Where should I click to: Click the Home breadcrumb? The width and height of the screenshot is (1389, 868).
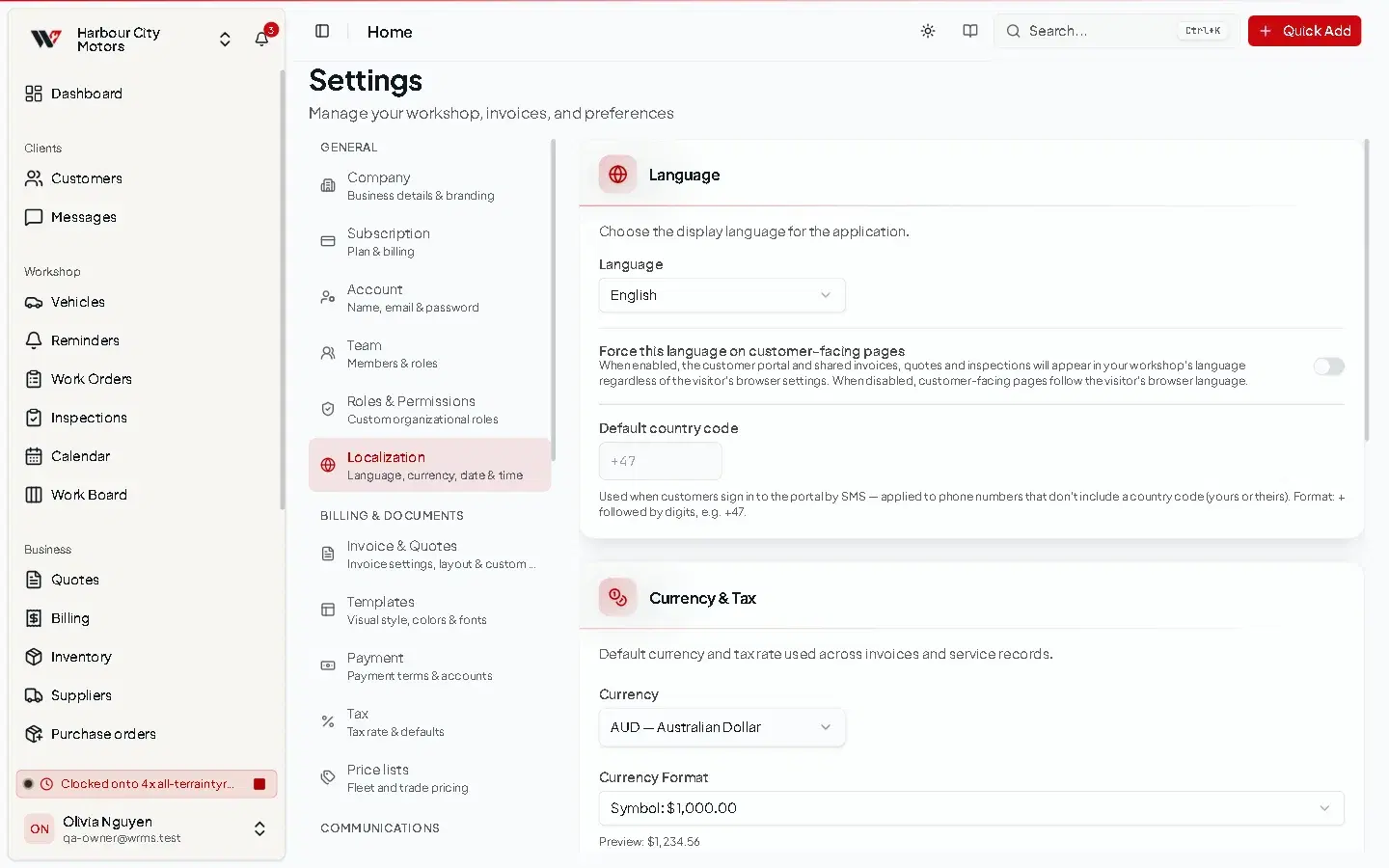coord(390,32)
